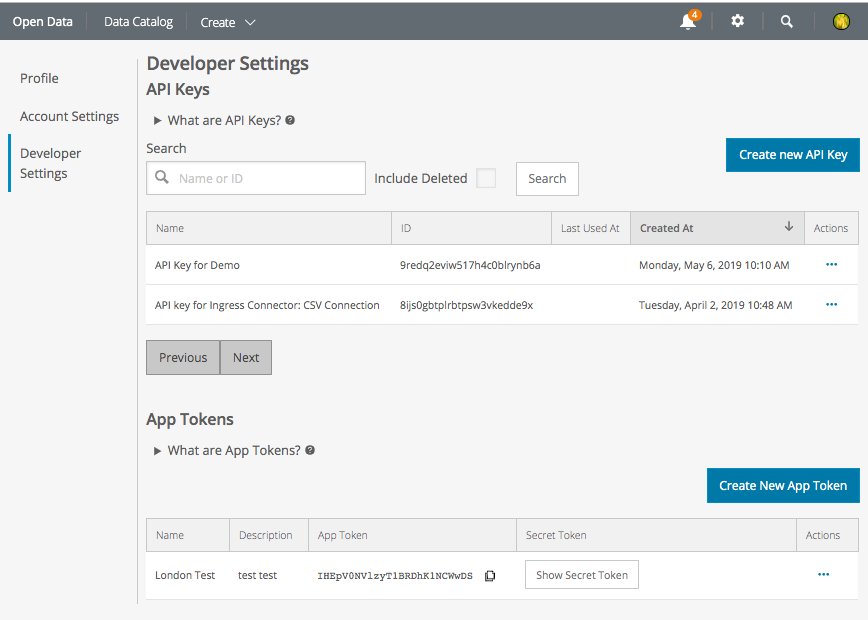Click the Search button for API keys
The width and height of the screenshot is (868, 620).
tap(547, 179)
